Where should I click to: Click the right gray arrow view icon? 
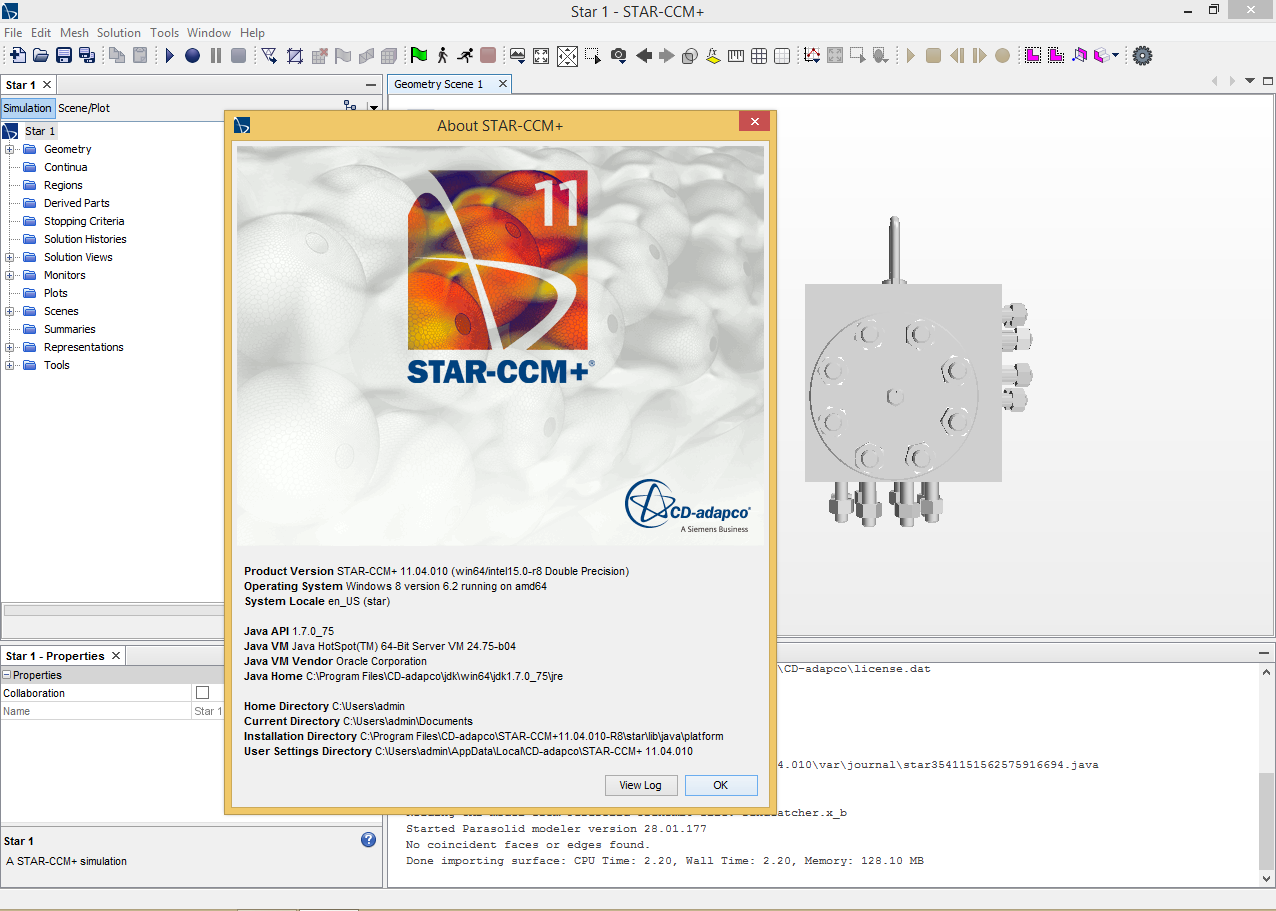[667, 56]
